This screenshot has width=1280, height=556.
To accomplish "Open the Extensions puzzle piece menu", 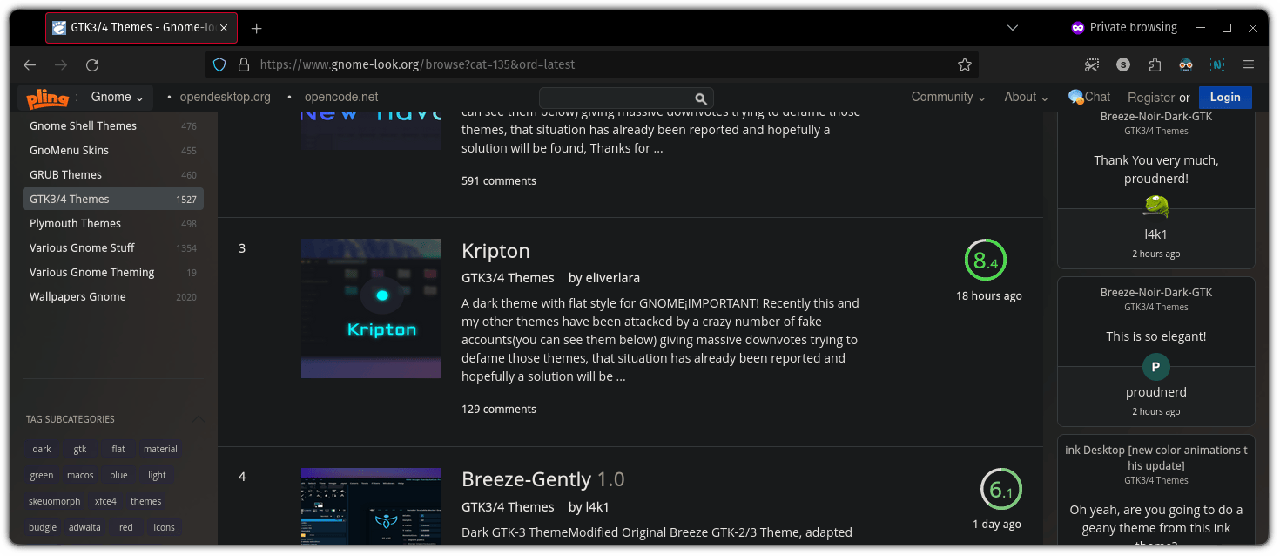I will tap(1154, 65).
